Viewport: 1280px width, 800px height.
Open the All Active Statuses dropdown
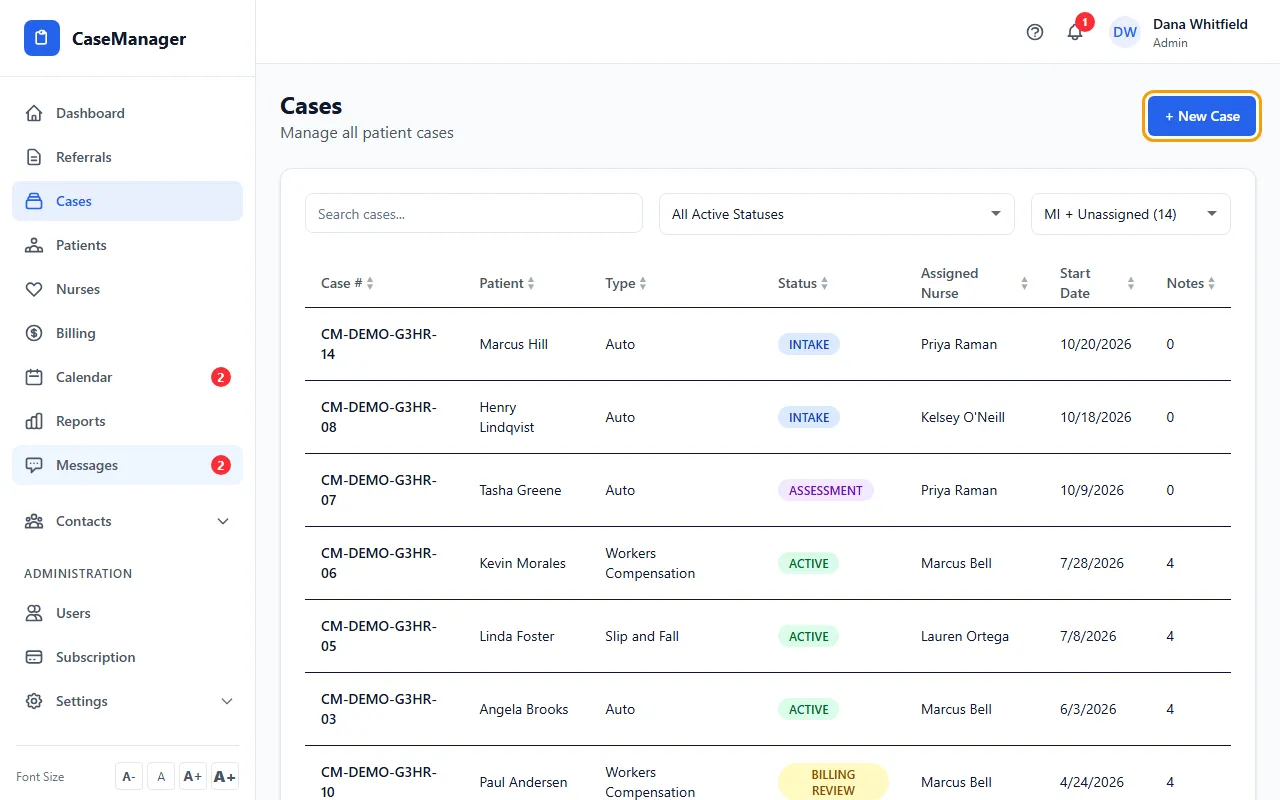837,214
